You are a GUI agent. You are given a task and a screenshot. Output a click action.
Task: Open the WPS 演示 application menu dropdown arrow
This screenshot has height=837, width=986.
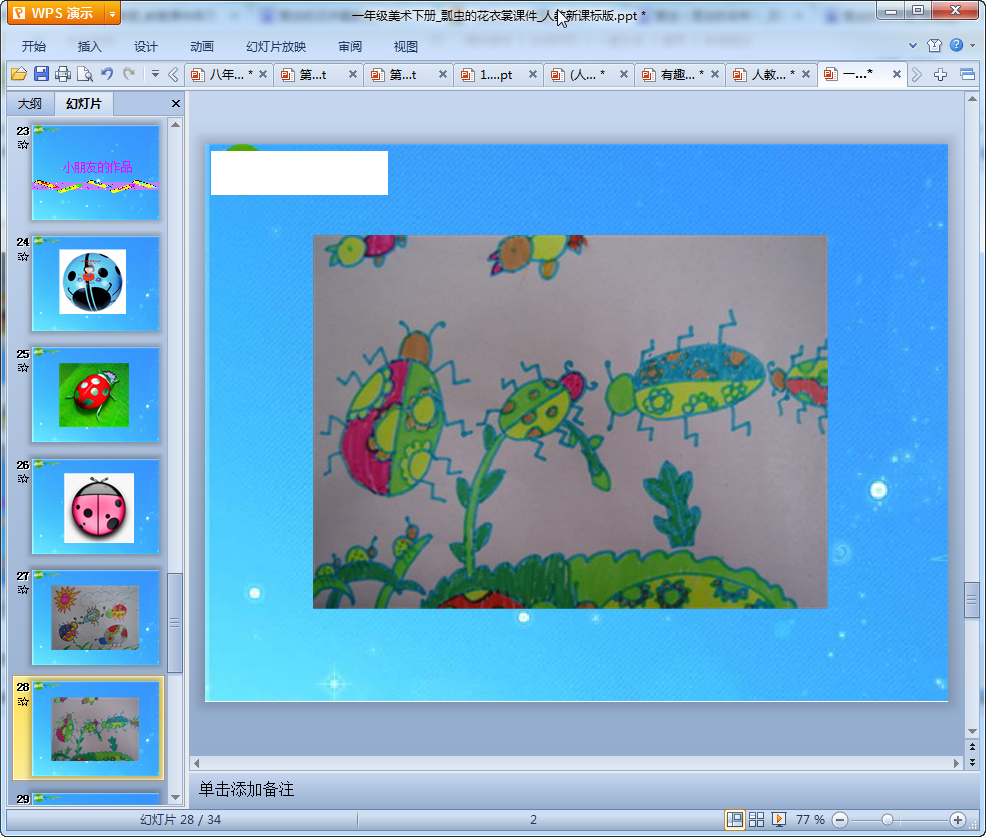pyautogui.click(x=113, y=13)
